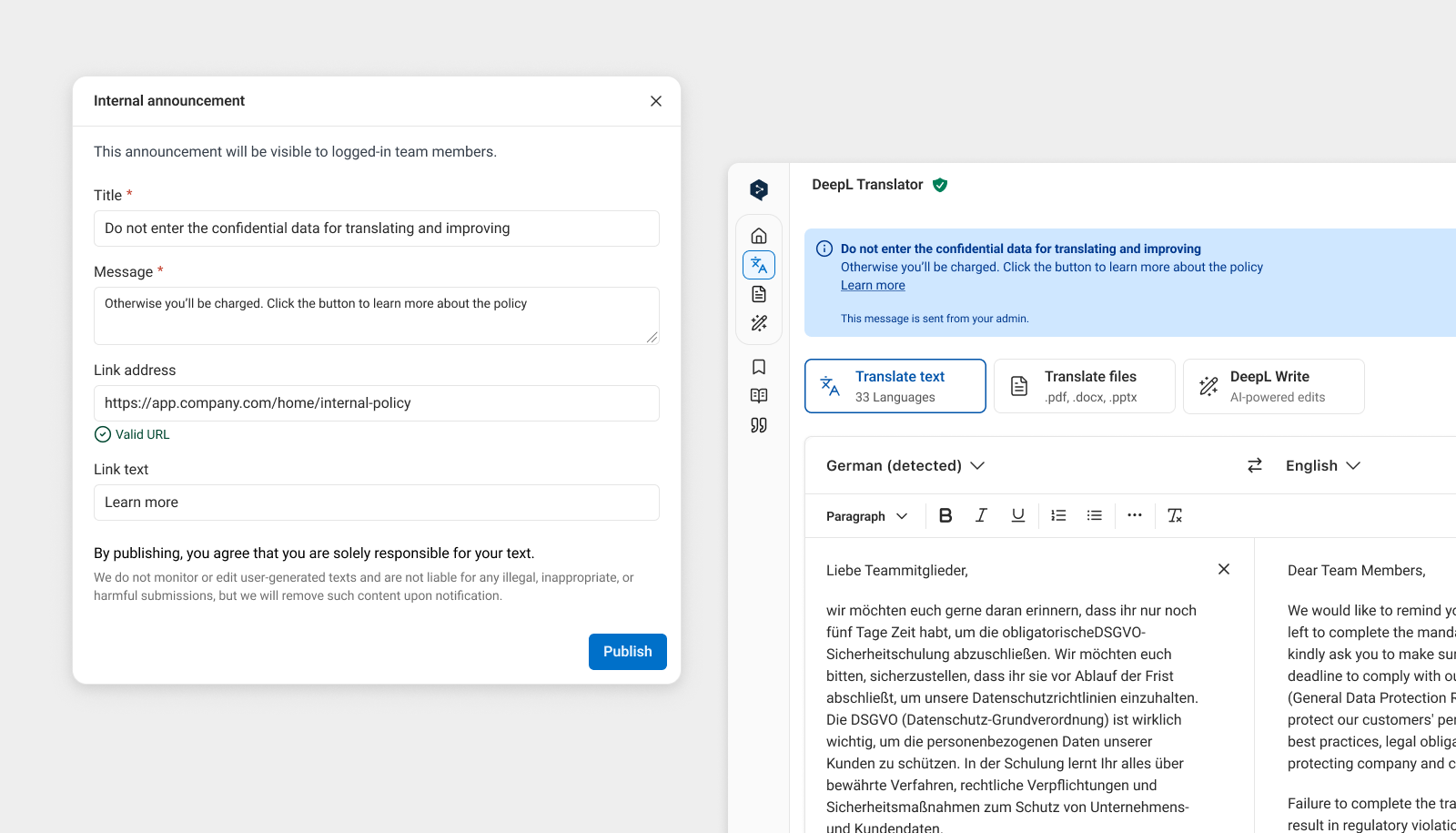This screenshot has width=1456, height=833.
Task: Click the 'By publishing, you agree' disclaimer line
Action: tap(314, 554)
